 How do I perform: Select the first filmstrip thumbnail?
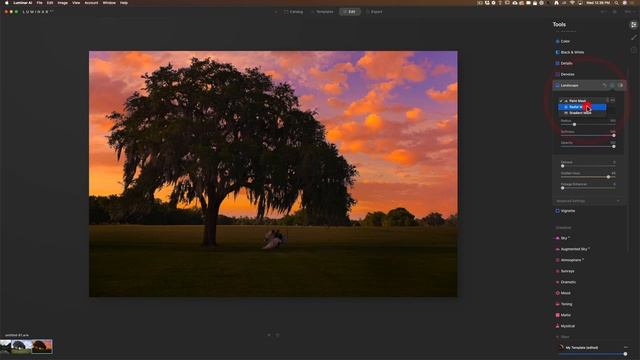click(x=5, y=347)
